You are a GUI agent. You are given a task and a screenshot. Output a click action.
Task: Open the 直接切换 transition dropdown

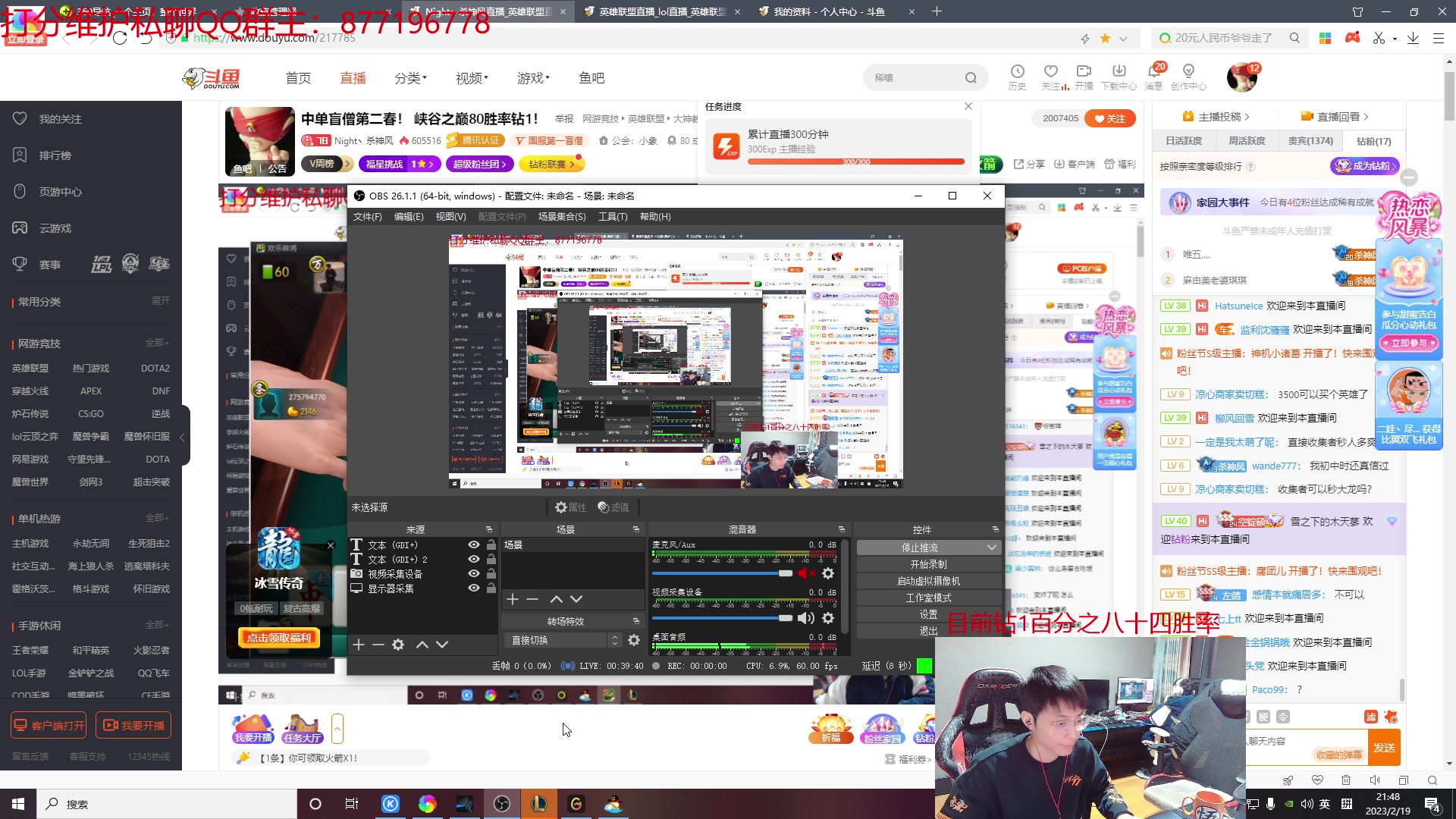click(614, 639)
